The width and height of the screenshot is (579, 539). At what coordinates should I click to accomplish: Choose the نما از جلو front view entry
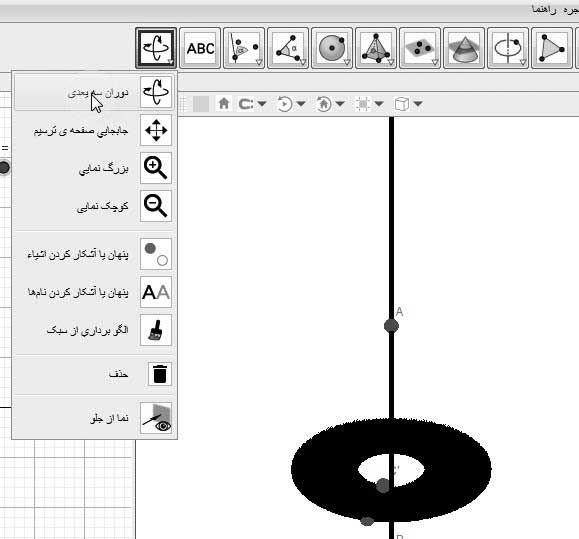pyautogui.click(x=94, y=418)
